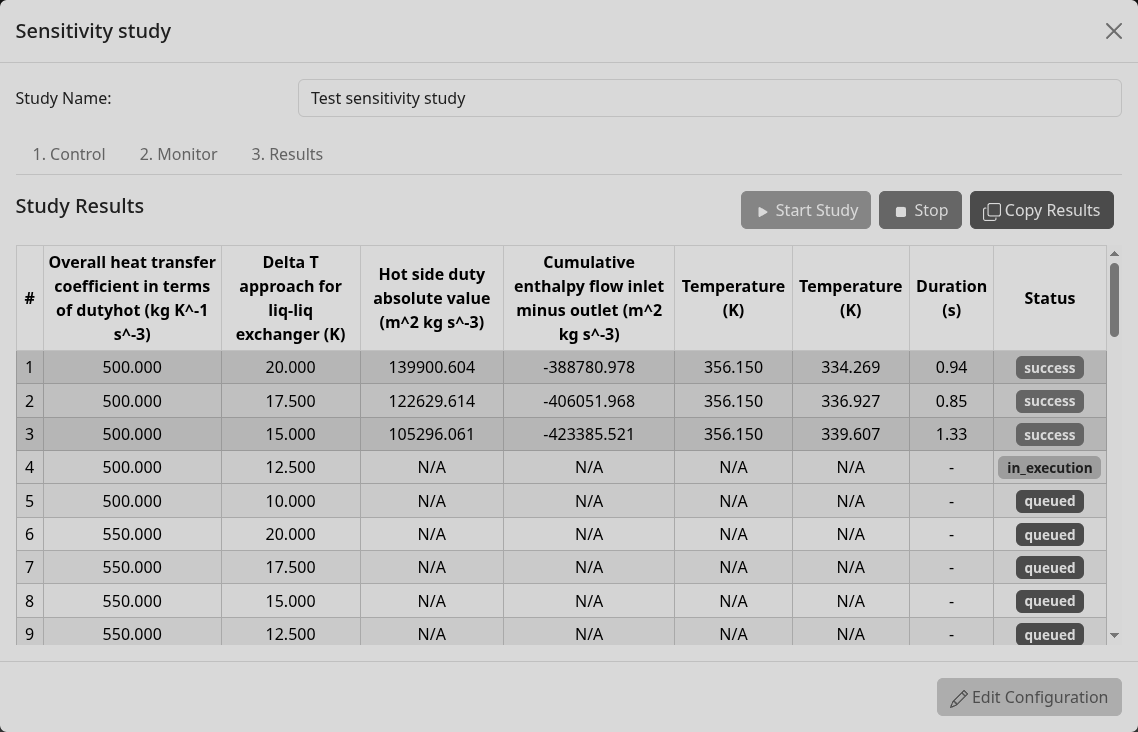The width and height of the screenshot is (1138, 732).
Task: Click the Duration (s) column header
Action: pyautogui.click(x=951, y=298)
